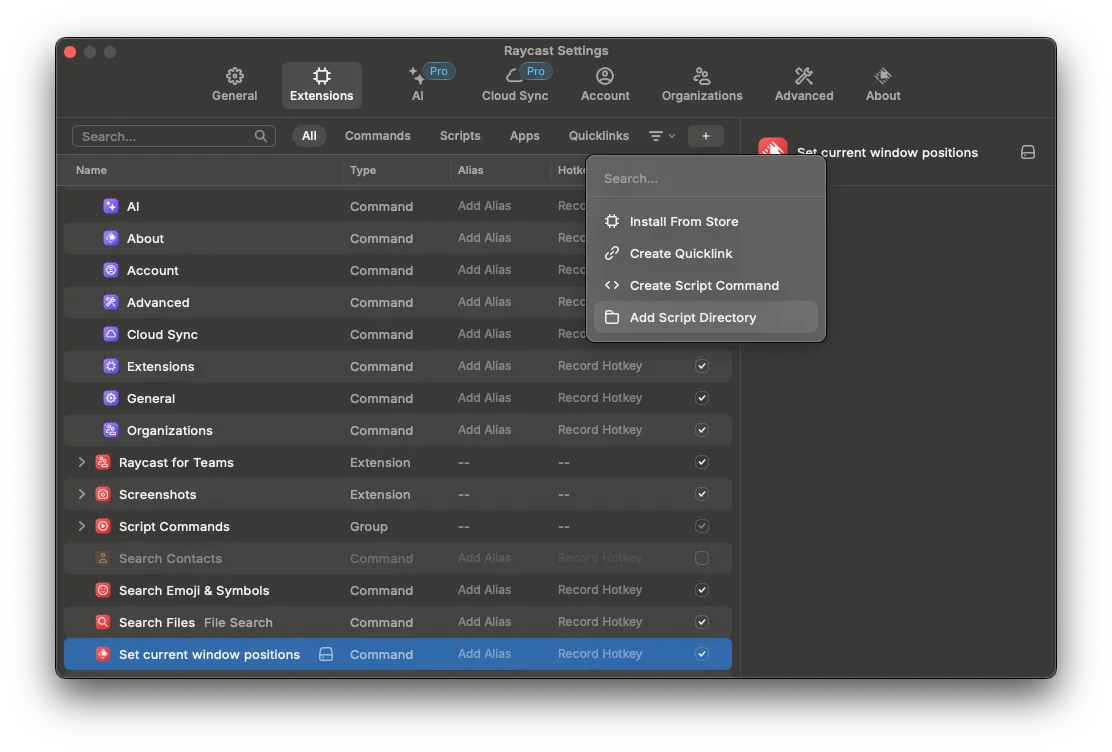Click the popup menu search field
This screenshot has height=752, width=1112.
(x=706, y=179)
